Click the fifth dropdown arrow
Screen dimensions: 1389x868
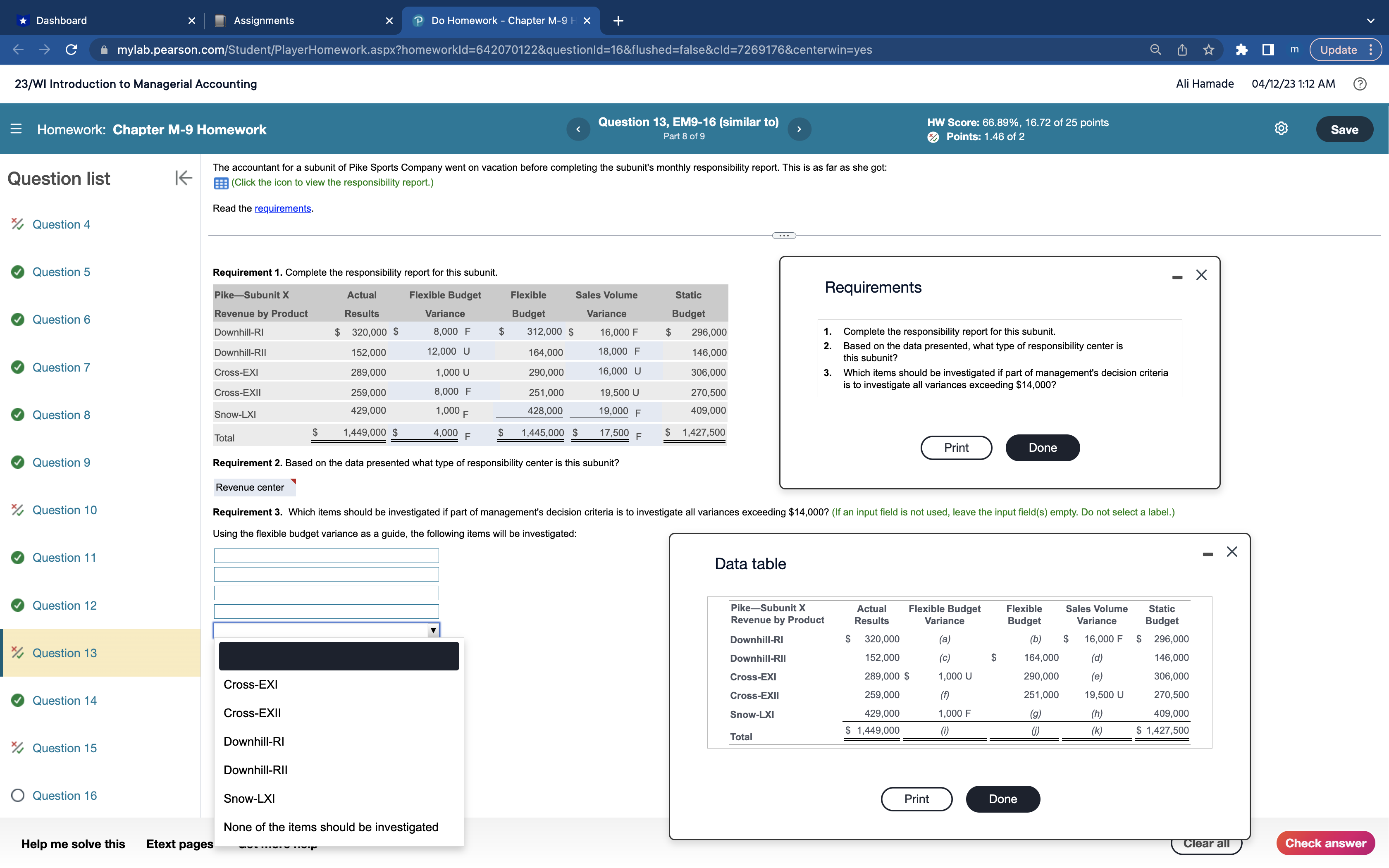coord(433,630)
